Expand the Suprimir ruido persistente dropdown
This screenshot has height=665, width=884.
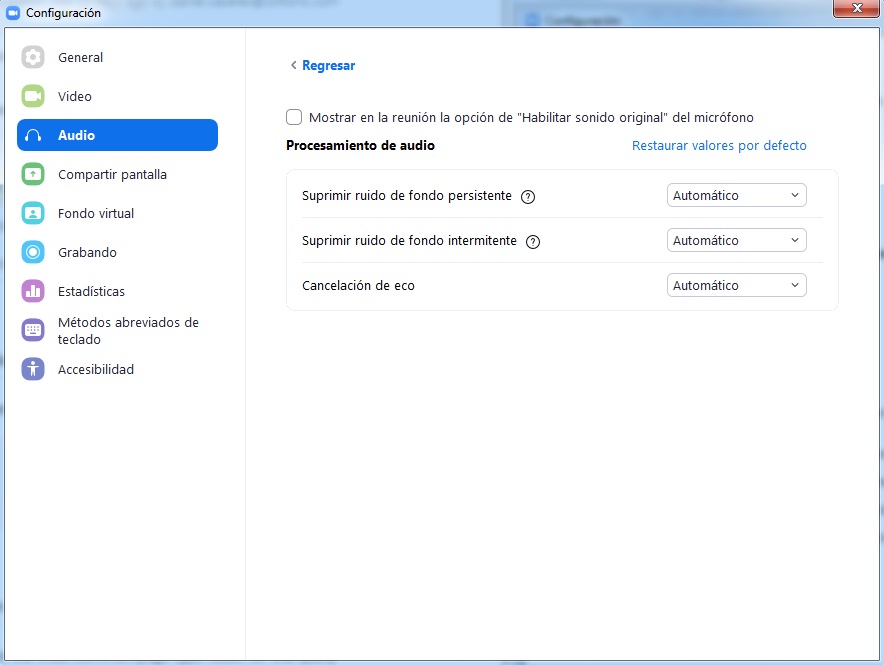click(x=736, y=196)
